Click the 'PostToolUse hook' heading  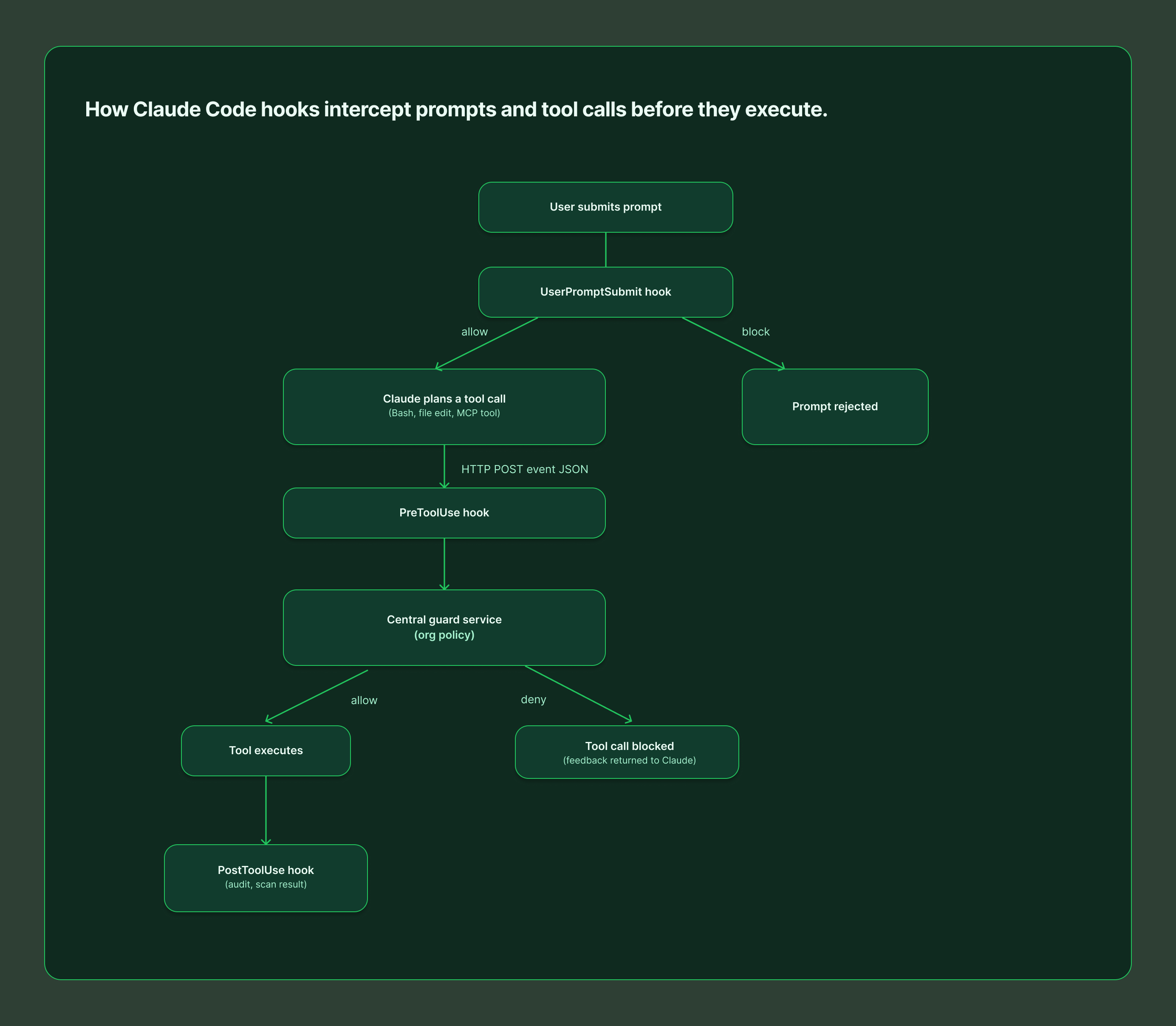coord(266,870)
